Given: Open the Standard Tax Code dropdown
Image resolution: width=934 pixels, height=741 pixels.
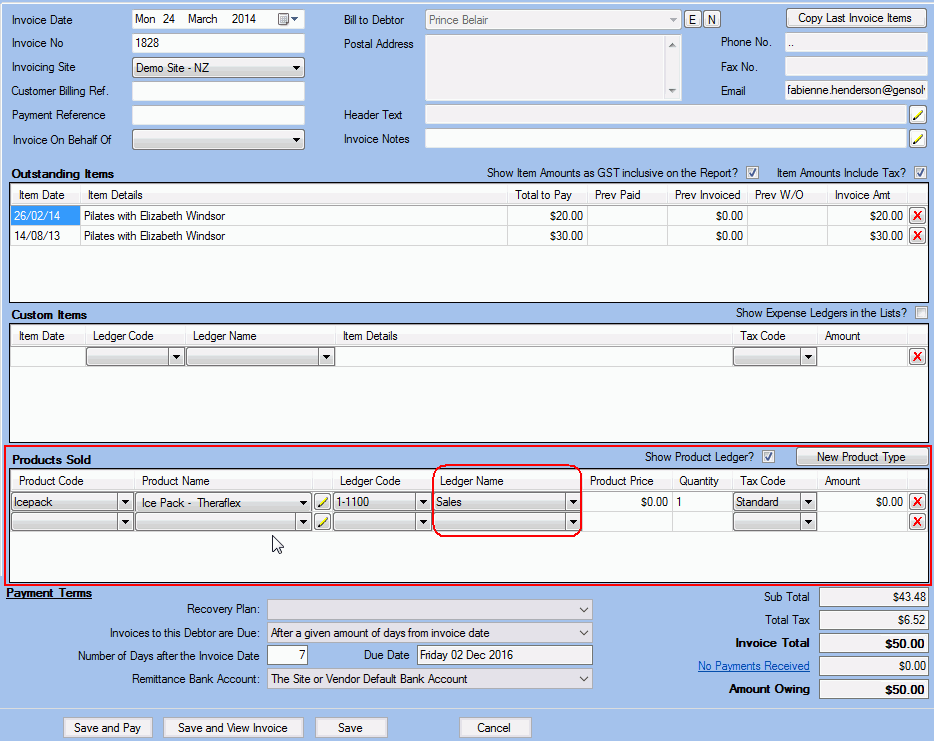Looking at the screenshot, I should click(808, 502).
